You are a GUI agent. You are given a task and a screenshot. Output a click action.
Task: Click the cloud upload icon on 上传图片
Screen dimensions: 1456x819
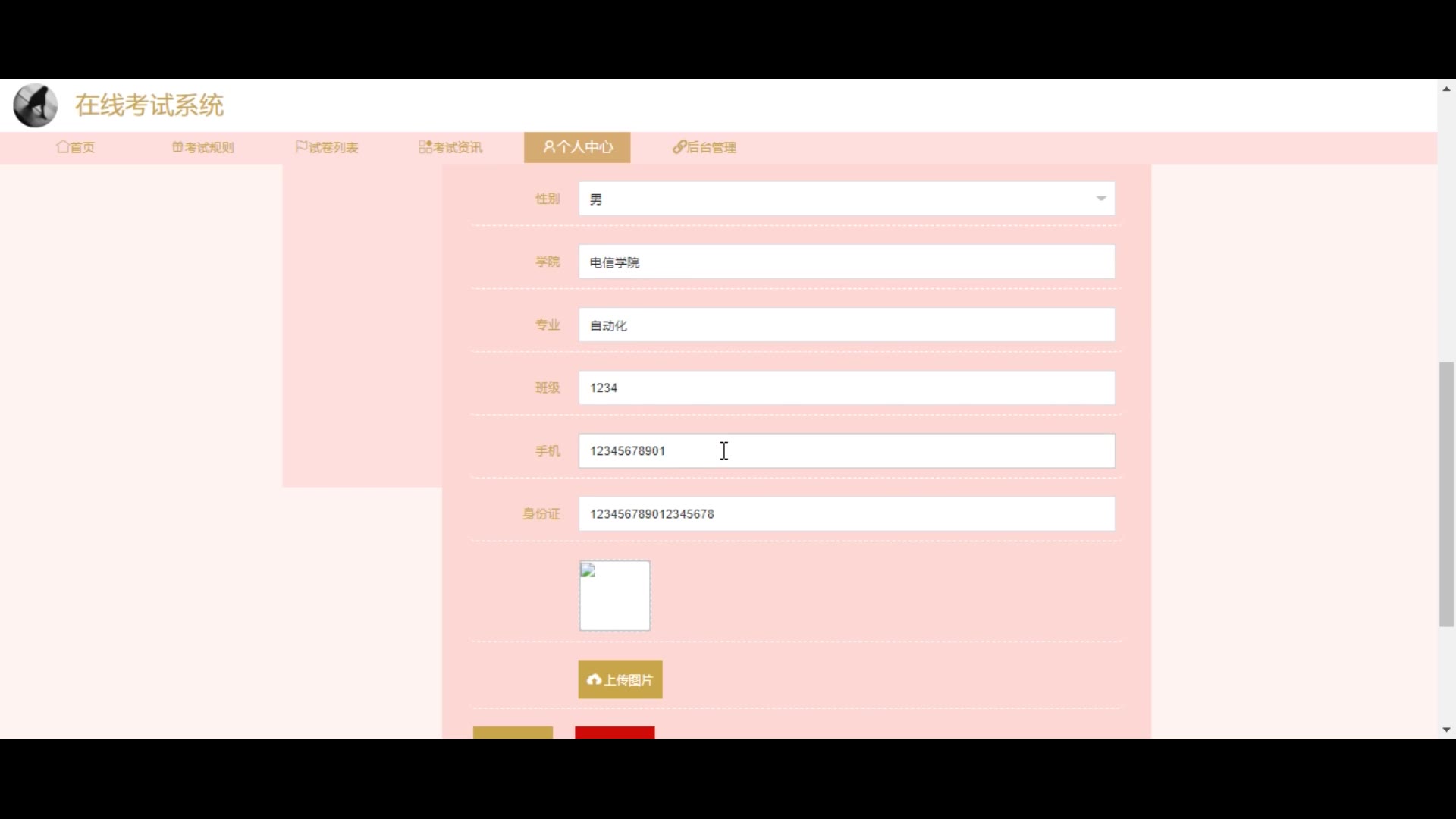(x=595, y=680)
